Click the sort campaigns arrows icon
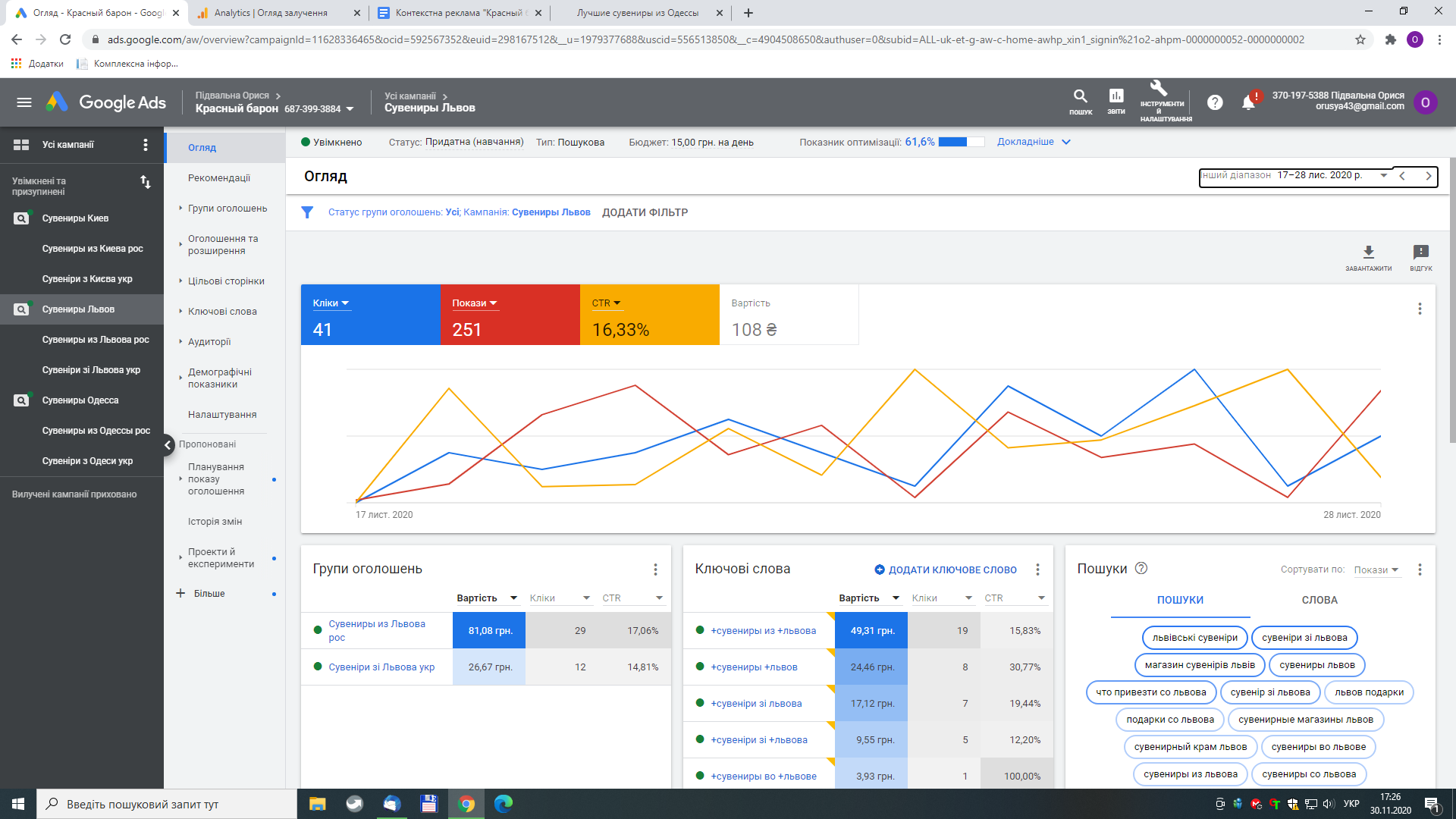The image size is (1456, 819). (146, 182)
